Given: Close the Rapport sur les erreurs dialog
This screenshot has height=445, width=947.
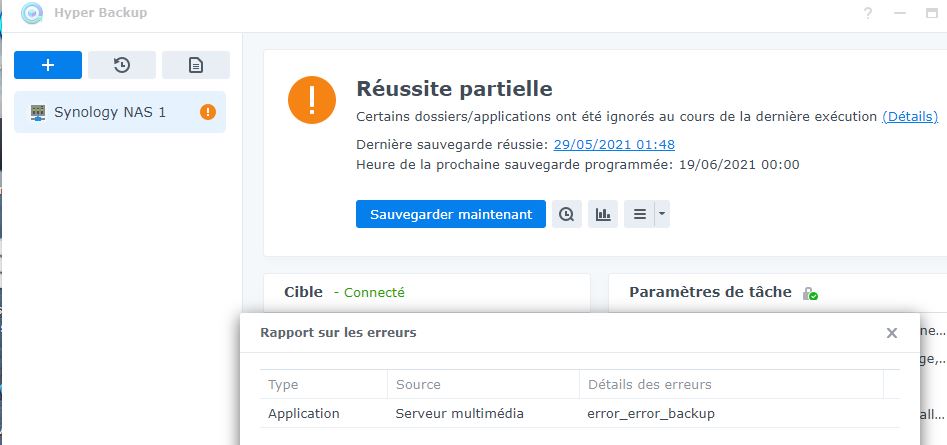Looking at the screenshot, I should coord(891,333).
